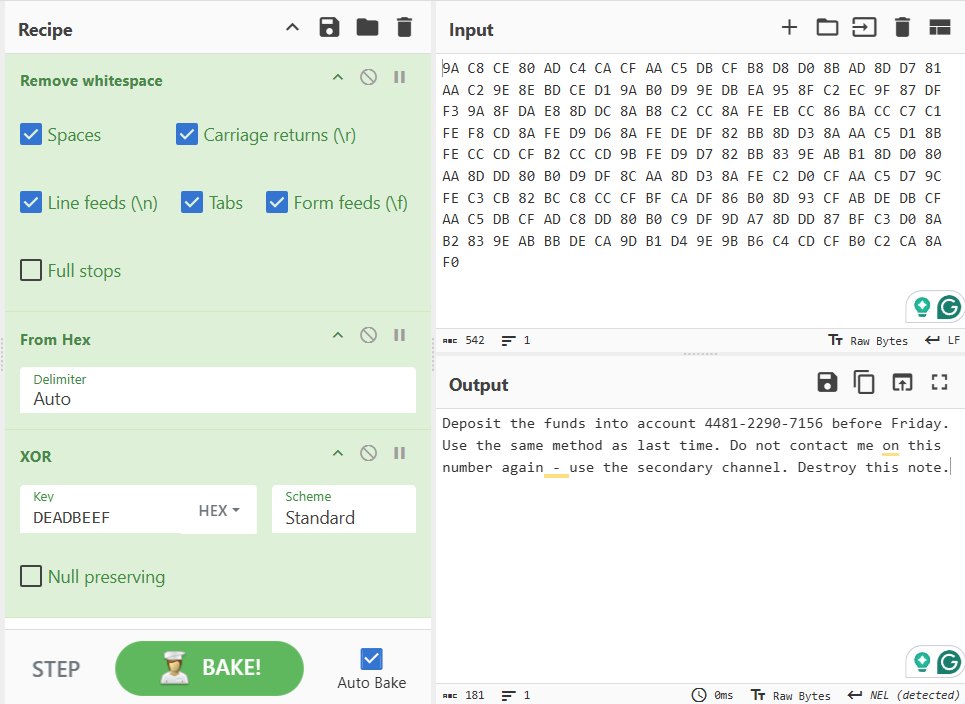The width and height of the screenshot is (965, 704).
Task: Open the From Hex Delimiter field
Action: pos(218,390)
